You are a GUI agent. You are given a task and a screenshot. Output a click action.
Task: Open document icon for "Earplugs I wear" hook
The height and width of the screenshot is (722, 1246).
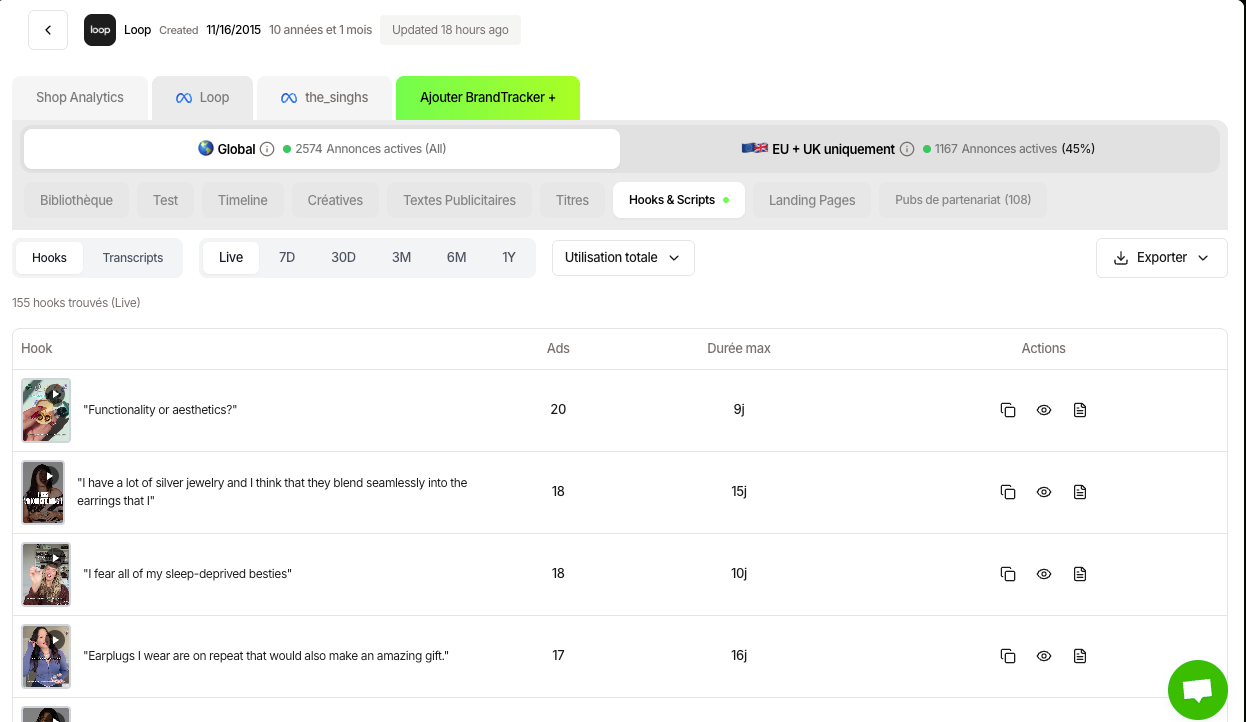pos(1080,656)
